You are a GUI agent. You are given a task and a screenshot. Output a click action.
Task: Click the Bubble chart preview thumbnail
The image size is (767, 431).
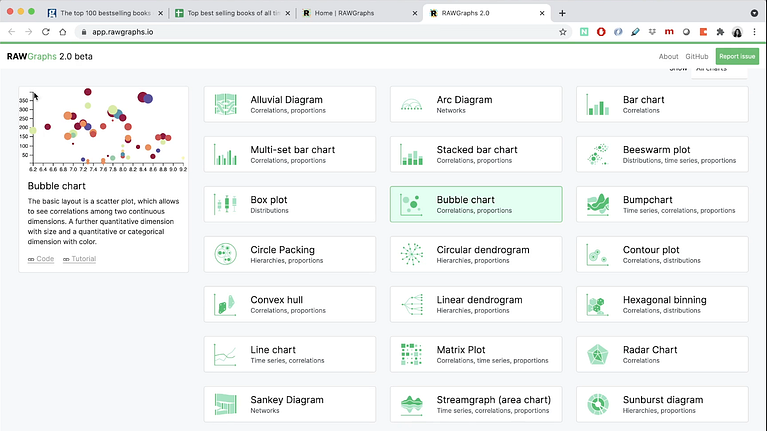pos(103,128)
